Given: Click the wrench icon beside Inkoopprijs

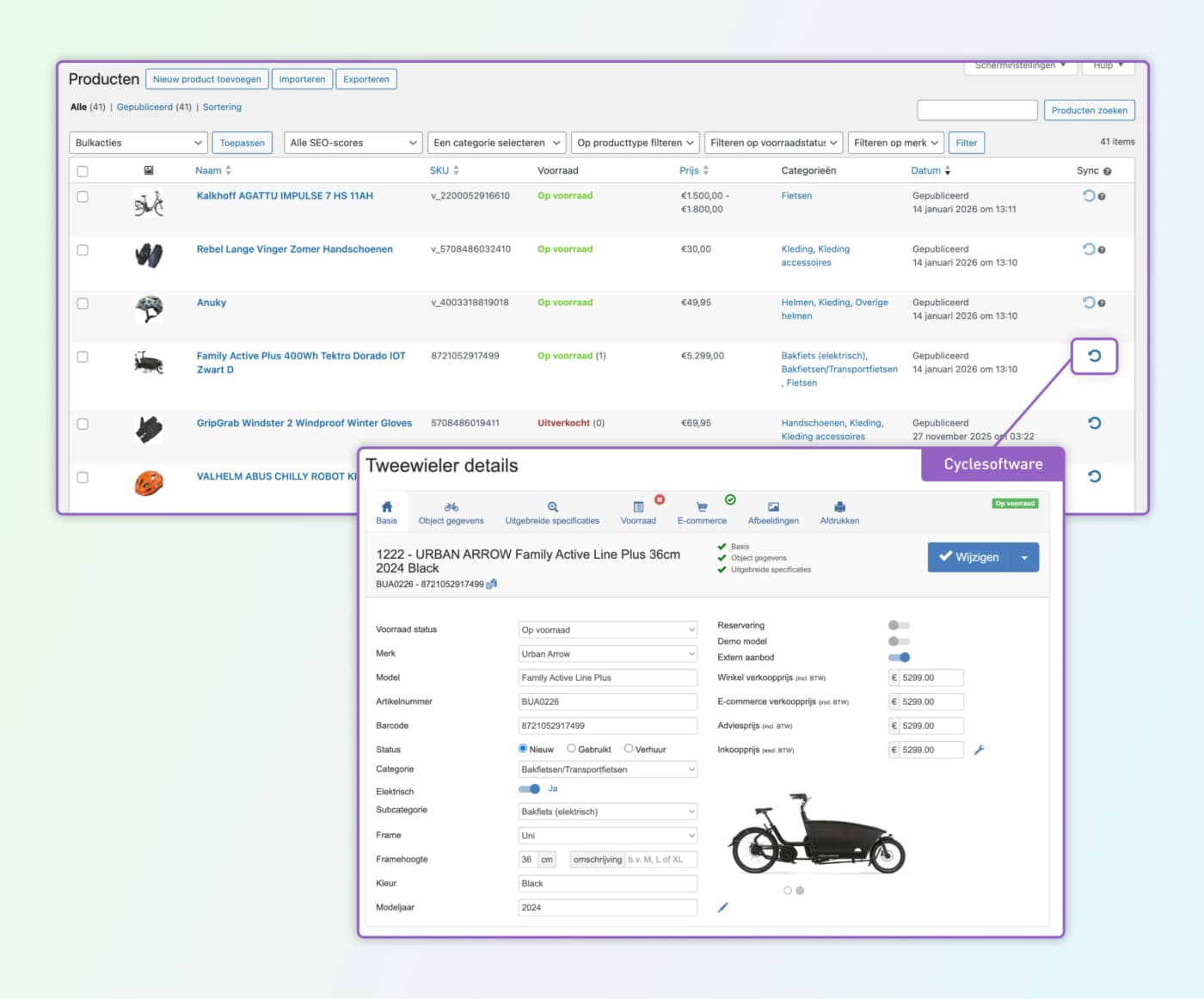Looking at the screenshot, I should coord(979,750).
